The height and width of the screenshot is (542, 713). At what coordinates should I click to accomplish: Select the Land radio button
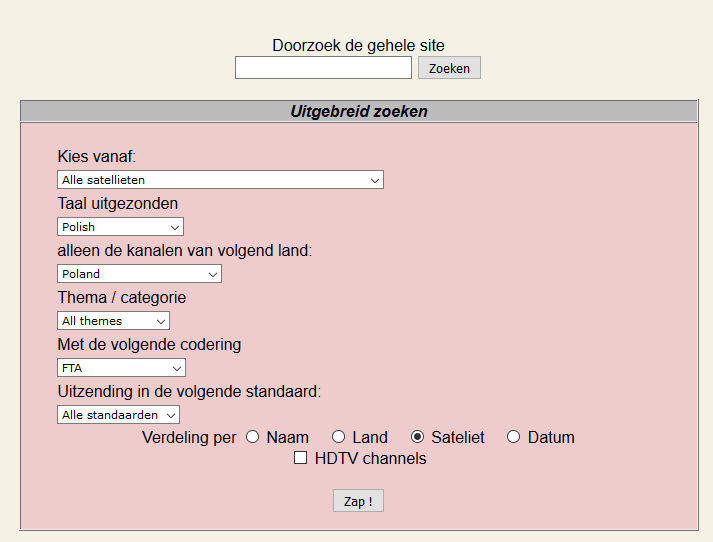338,437
